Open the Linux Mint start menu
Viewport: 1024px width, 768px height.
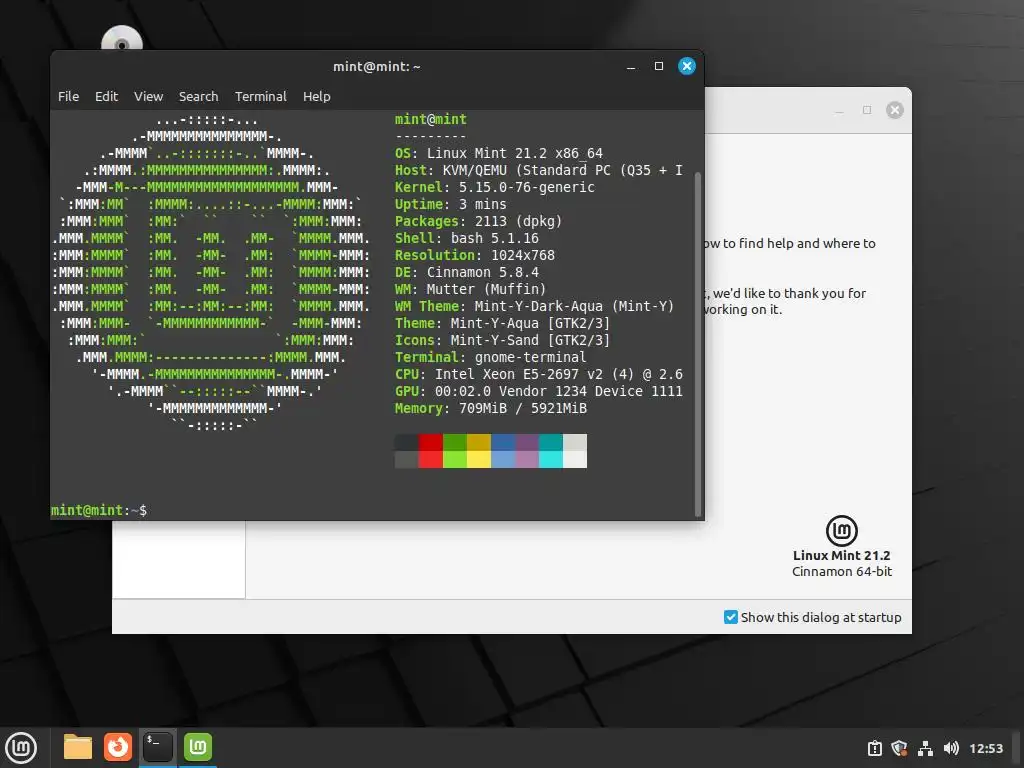point(21,748)
